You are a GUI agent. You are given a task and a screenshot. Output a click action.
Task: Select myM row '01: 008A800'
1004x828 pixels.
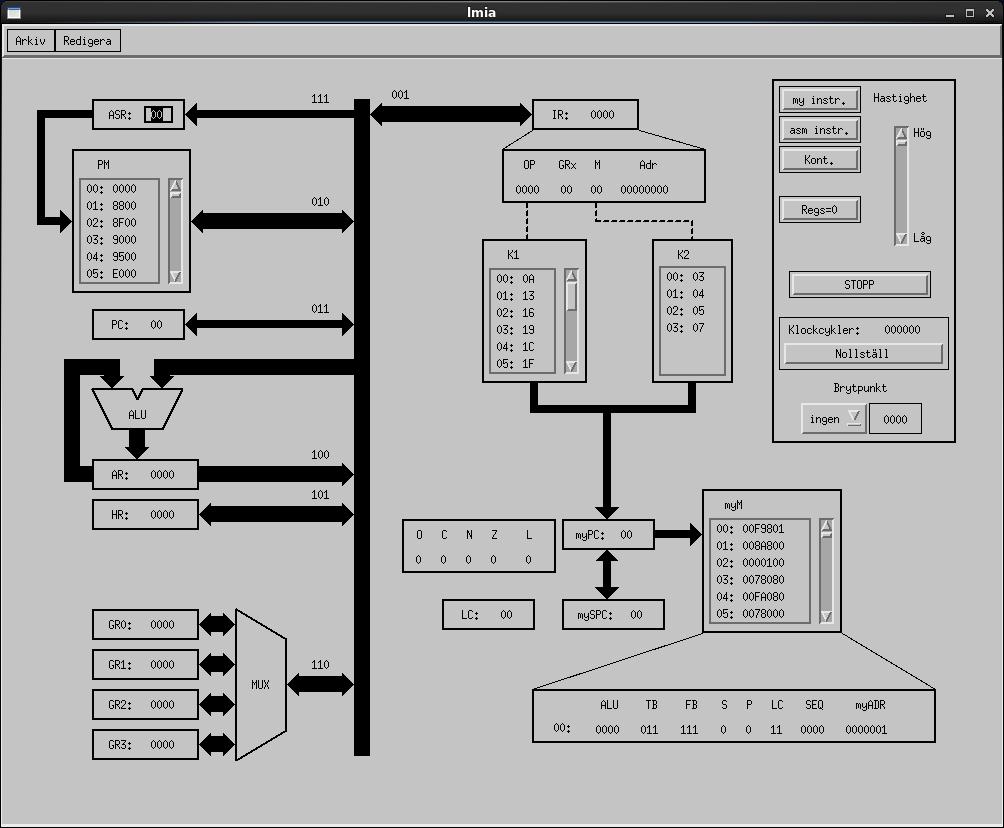(x=760, y=546)
